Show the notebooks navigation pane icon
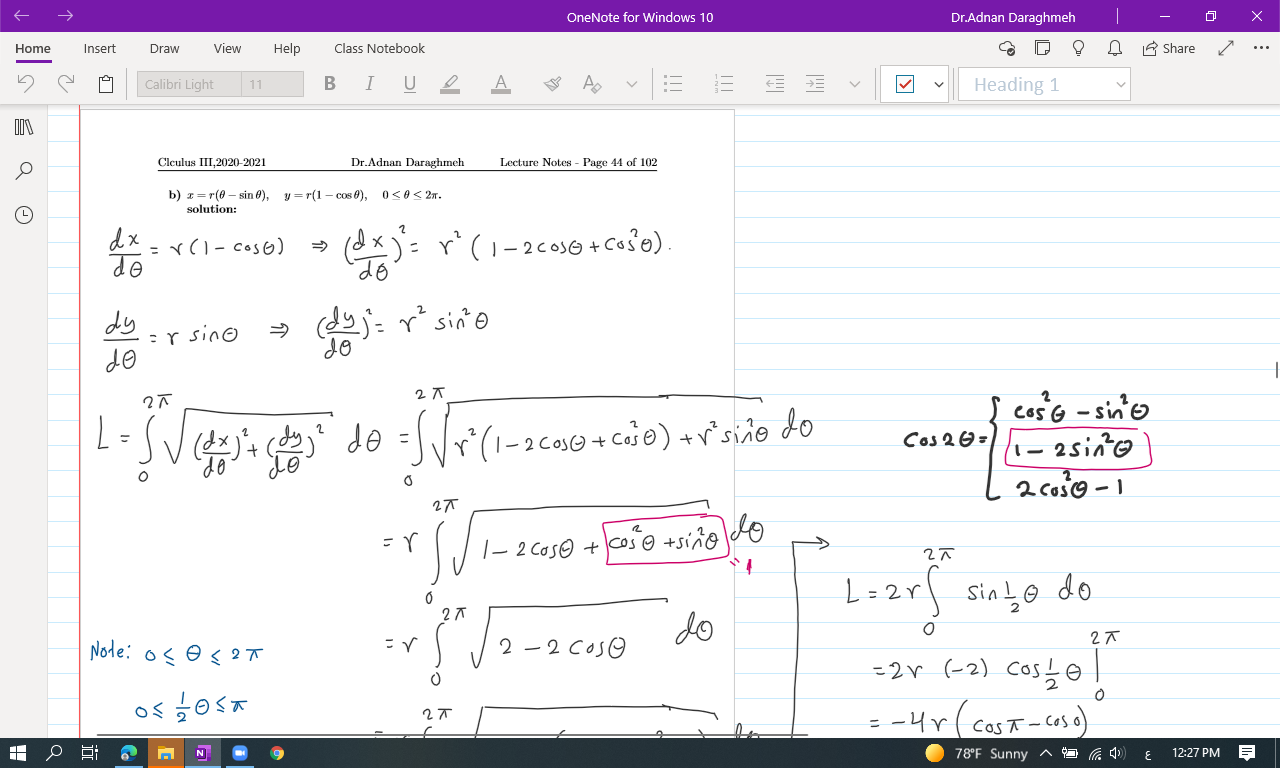This screenshot has width=1280, height=768. click(x=24, y=127)
